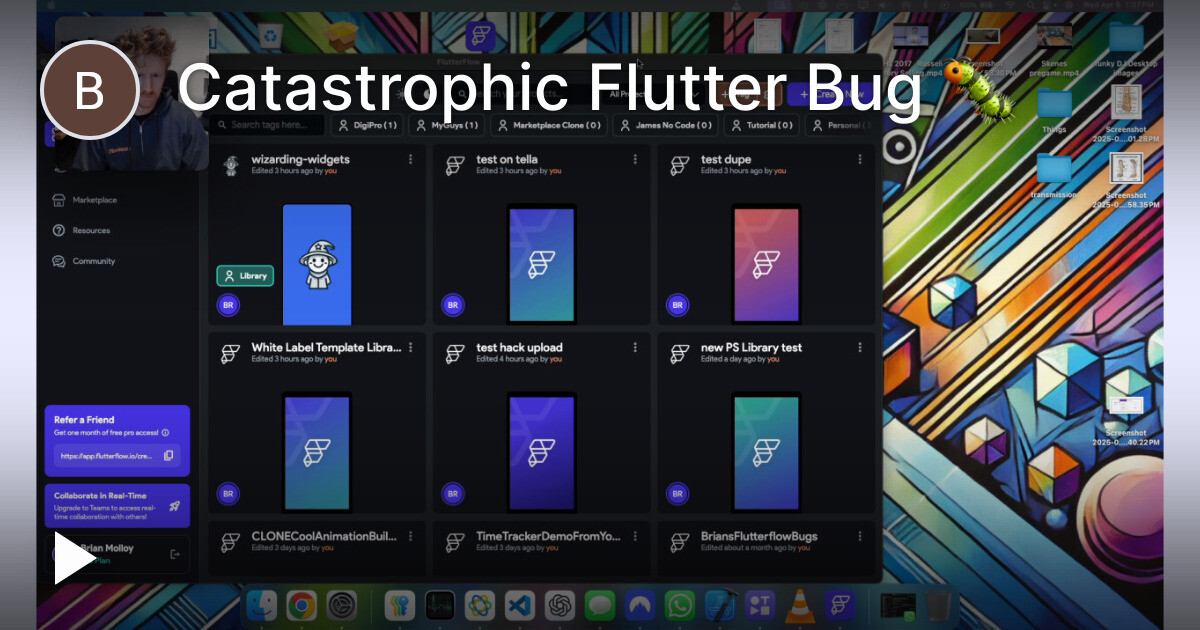Click the Library badge on wizarding-widgets
This screenshot has width=1200, height=630.
(x=245, y=276)
